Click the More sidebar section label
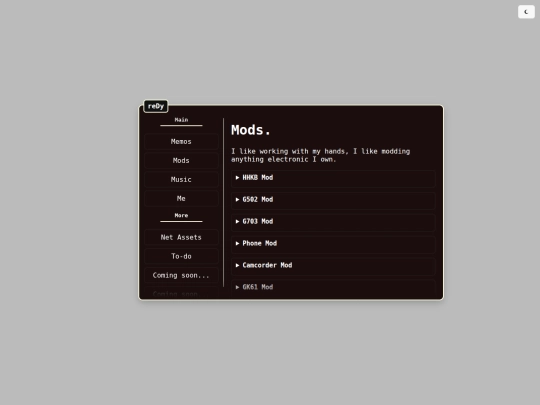 pos(181,216)
